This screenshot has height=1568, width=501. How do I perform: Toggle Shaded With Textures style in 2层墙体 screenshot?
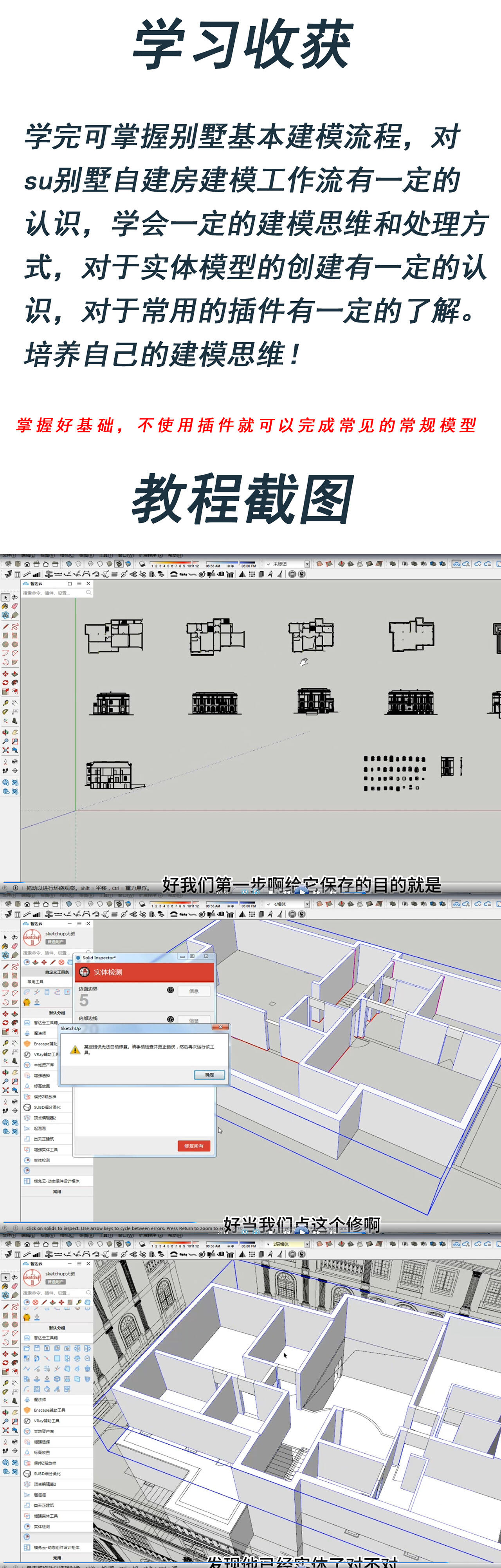tap(119, 1244)
